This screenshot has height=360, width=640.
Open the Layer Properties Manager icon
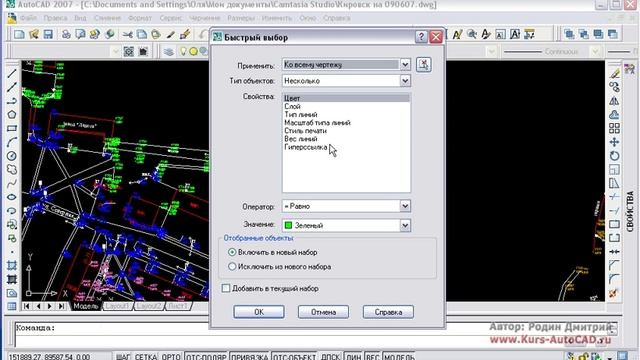(x=169, y=51)
